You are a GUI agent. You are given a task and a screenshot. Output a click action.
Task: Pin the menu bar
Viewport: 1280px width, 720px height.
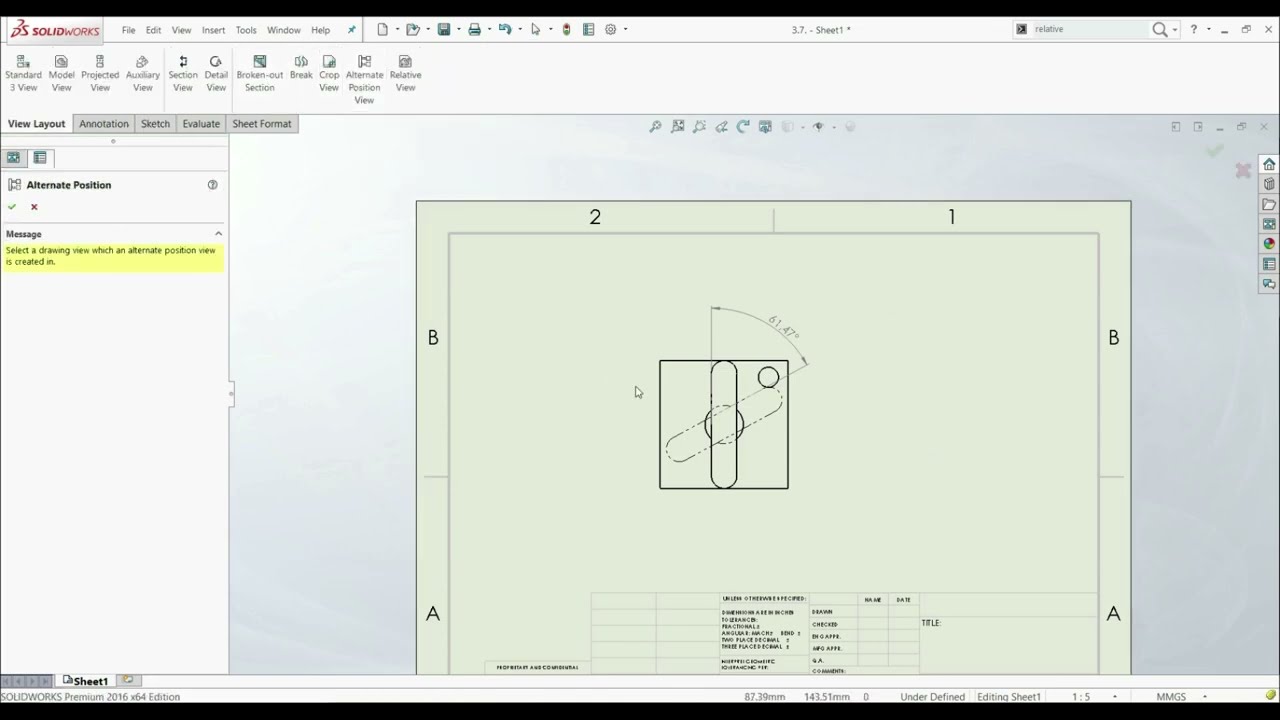click(x=351, y=30)
